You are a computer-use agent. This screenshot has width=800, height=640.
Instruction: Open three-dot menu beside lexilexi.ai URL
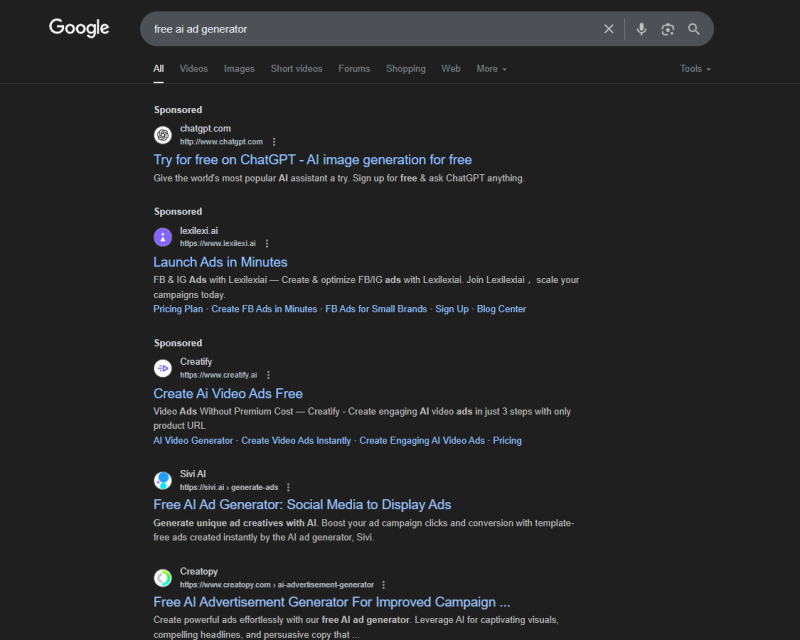tap(267, 243)
